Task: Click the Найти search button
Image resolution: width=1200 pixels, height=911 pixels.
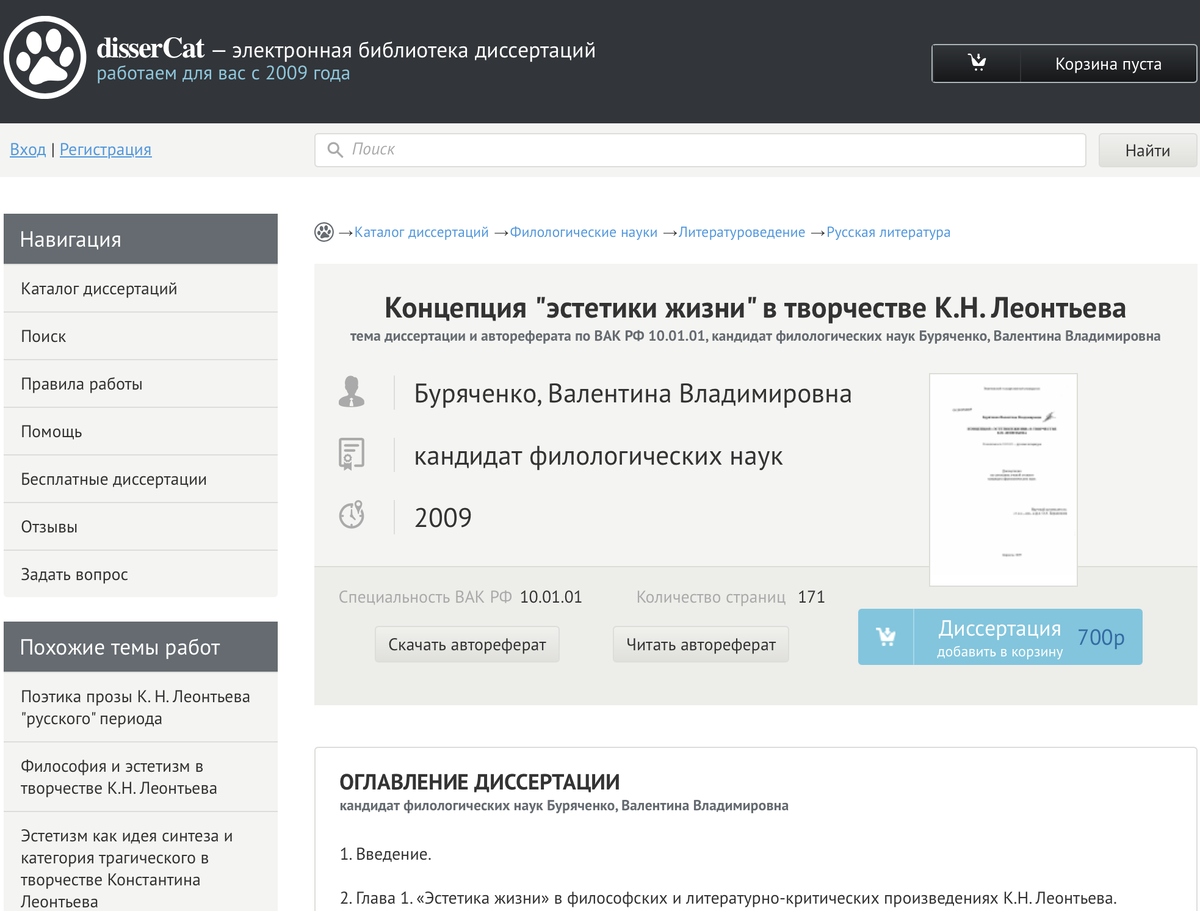Action: [x=1147, y=151]
